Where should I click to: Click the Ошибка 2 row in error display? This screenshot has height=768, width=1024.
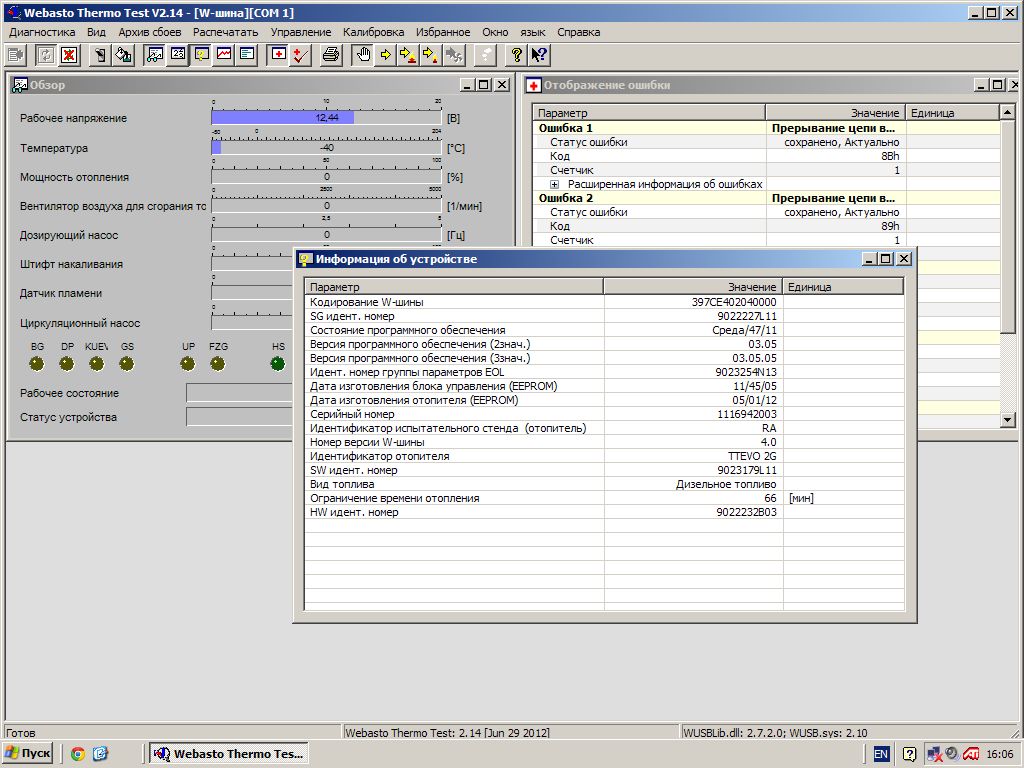767,198
